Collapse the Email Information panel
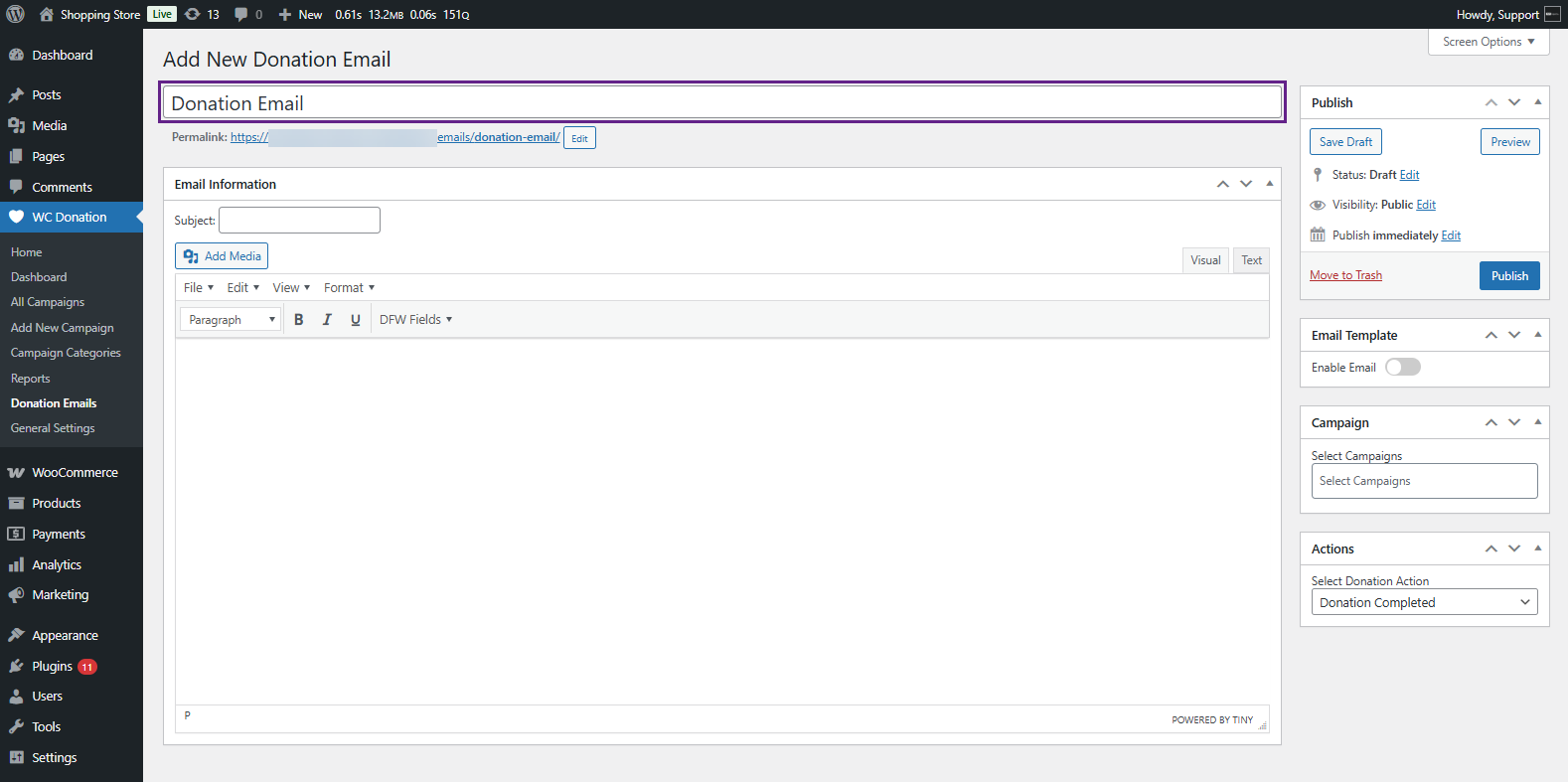Image resolution: width=1568 pixels, height=782 pixels. [x=1269, y=184]
